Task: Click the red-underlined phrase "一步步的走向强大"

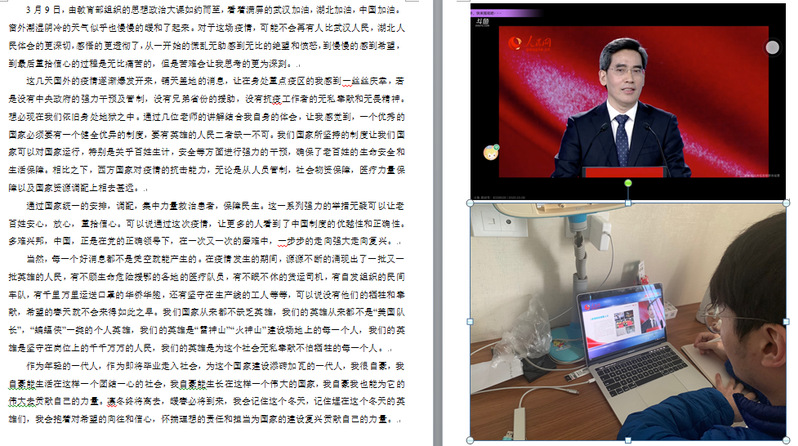Action: point(314,241)
